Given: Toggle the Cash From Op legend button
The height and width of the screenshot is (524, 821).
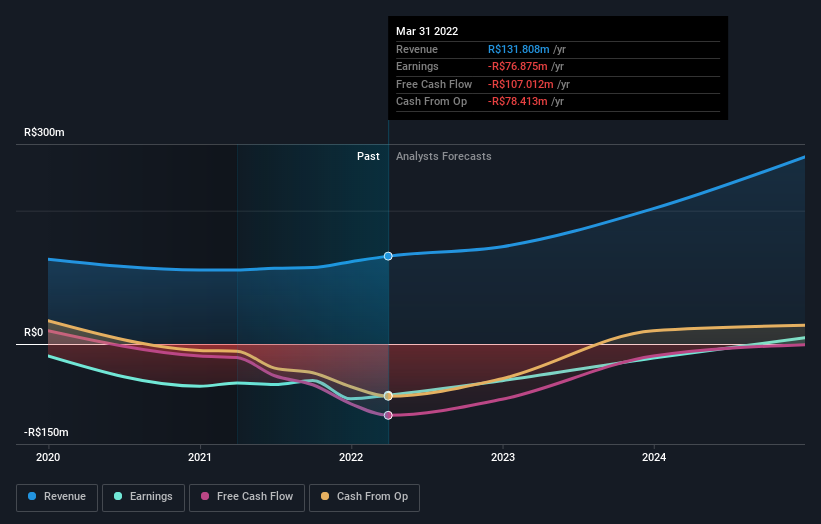Looking at the screenshot, I should click(x=364, y=497).
